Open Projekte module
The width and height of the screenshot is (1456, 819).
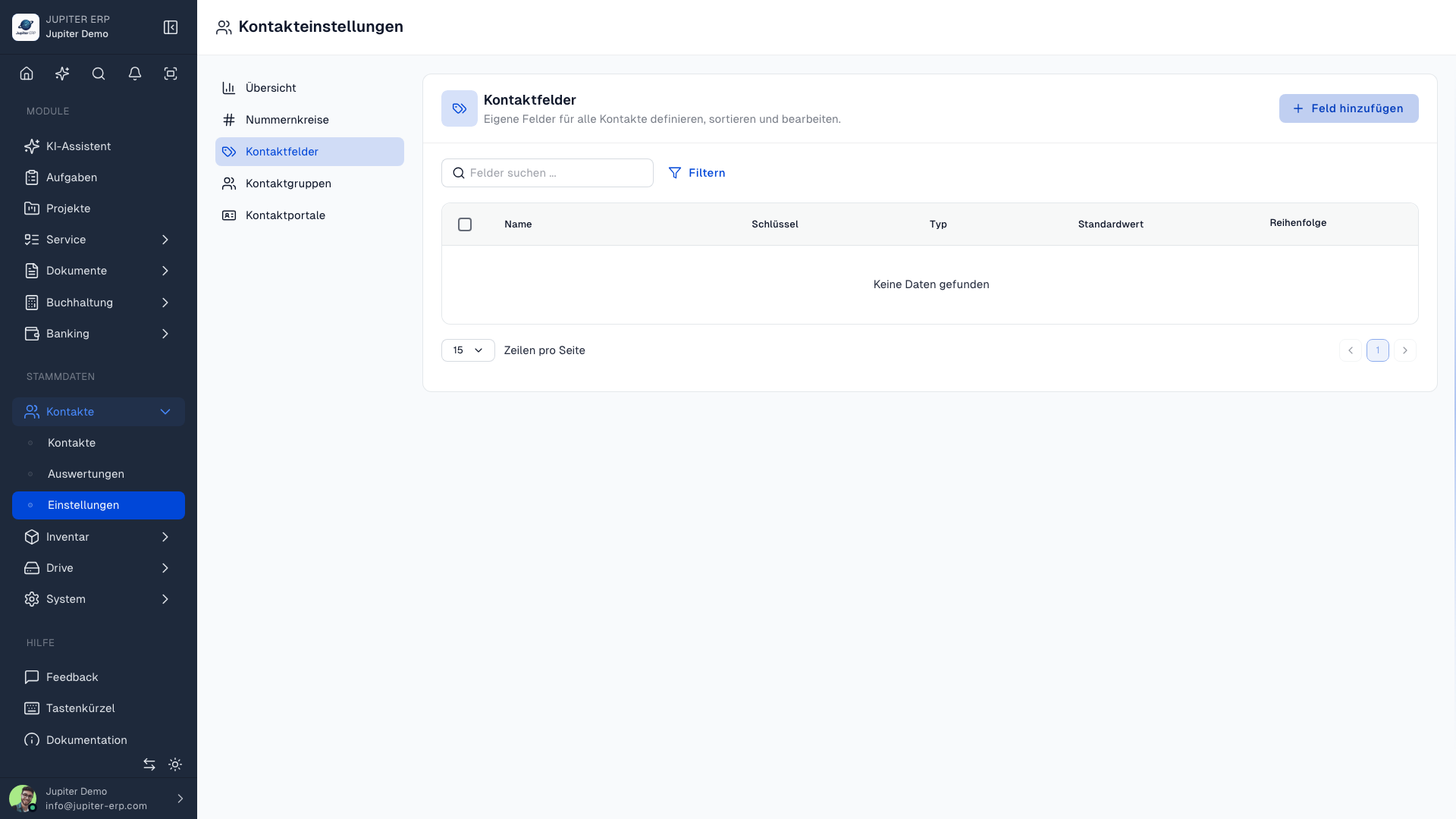[99, 209]
